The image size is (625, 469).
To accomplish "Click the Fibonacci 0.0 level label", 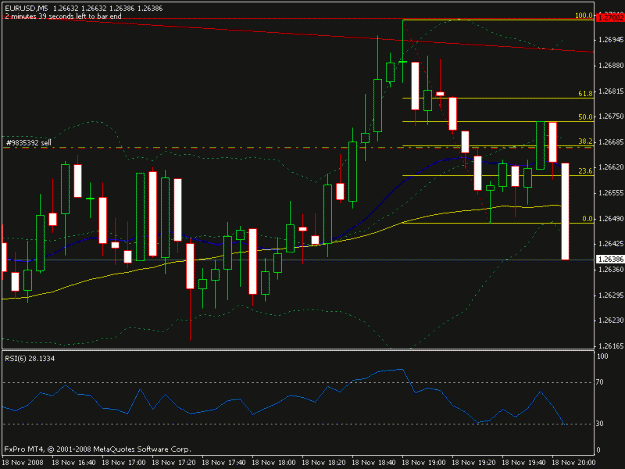I will 587,219.
